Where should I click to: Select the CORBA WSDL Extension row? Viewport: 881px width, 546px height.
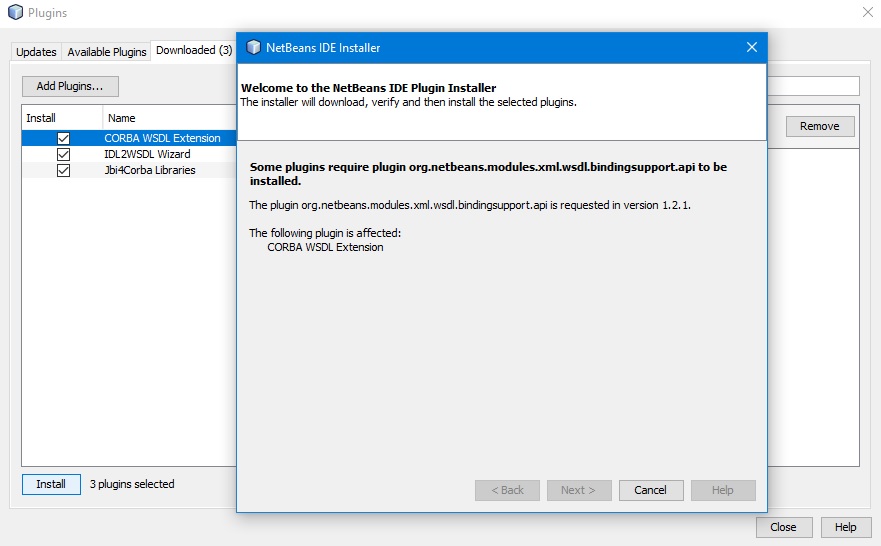129,138
